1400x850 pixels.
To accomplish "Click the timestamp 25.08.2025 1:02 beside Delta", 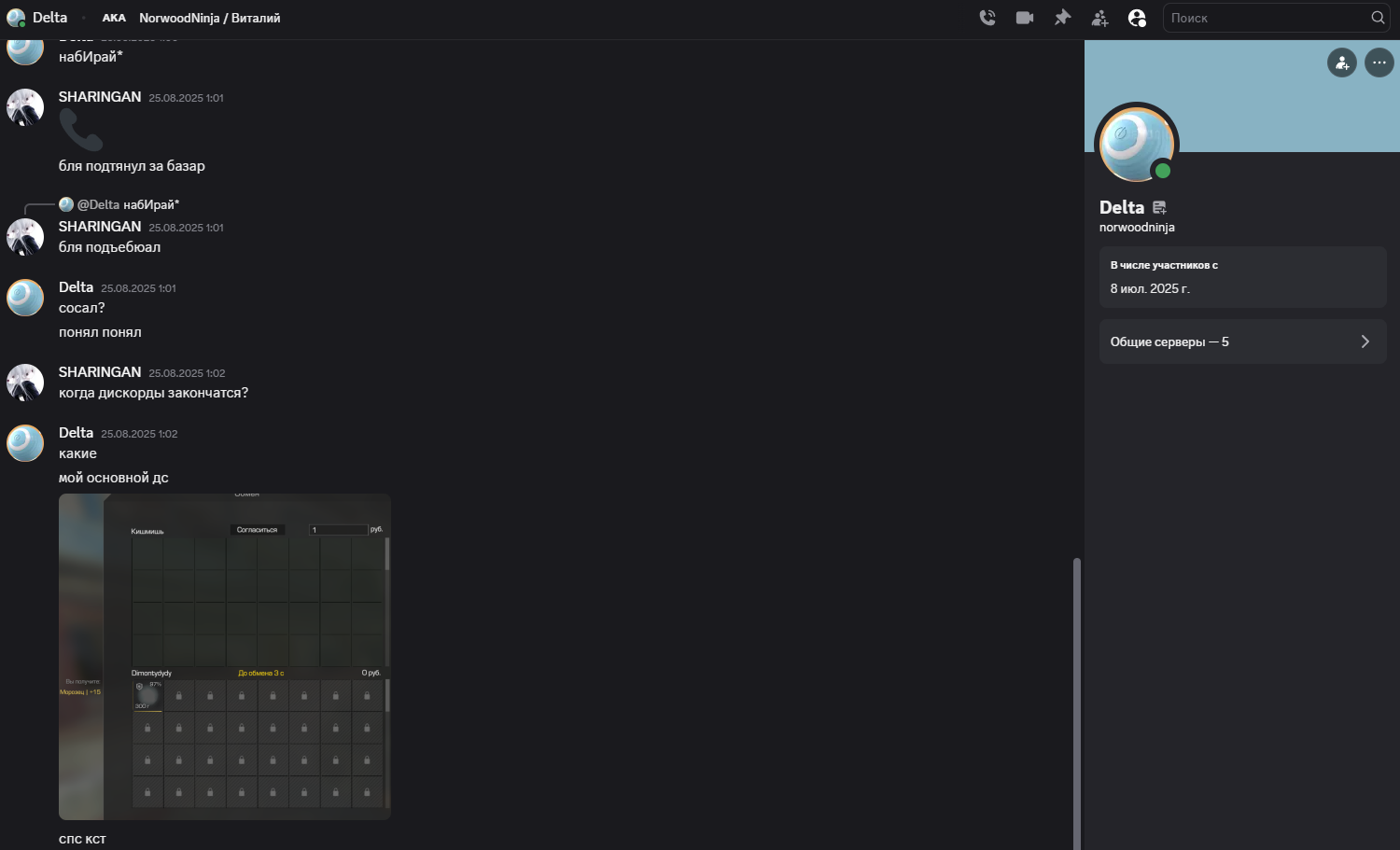I will pos(139,434).
